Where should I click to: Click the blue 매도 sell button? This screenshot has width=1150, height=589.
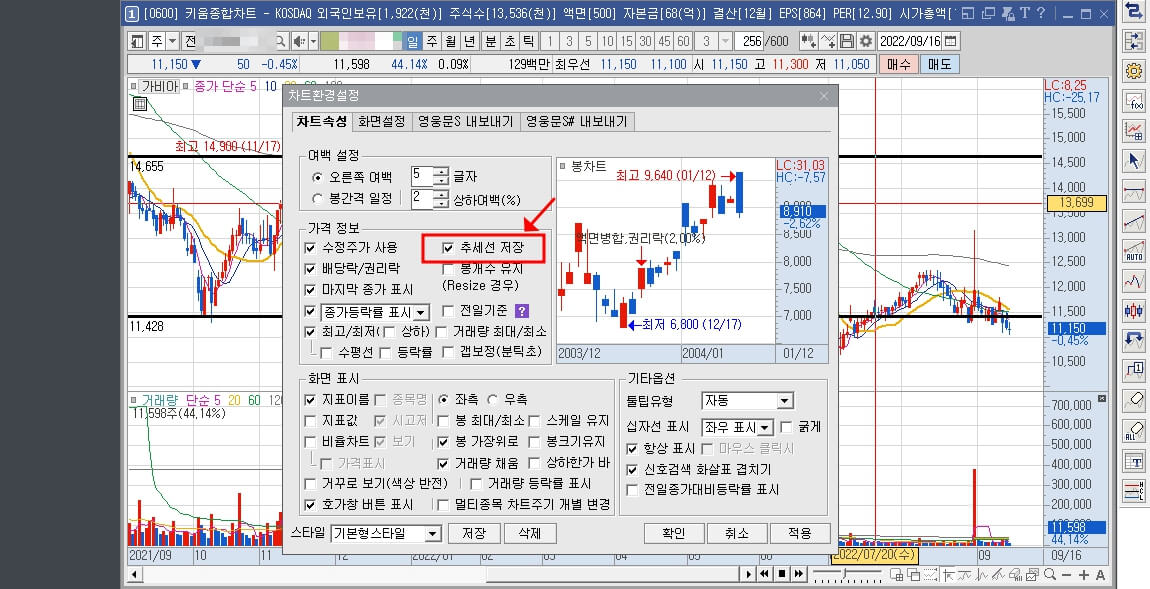point(940,65)
